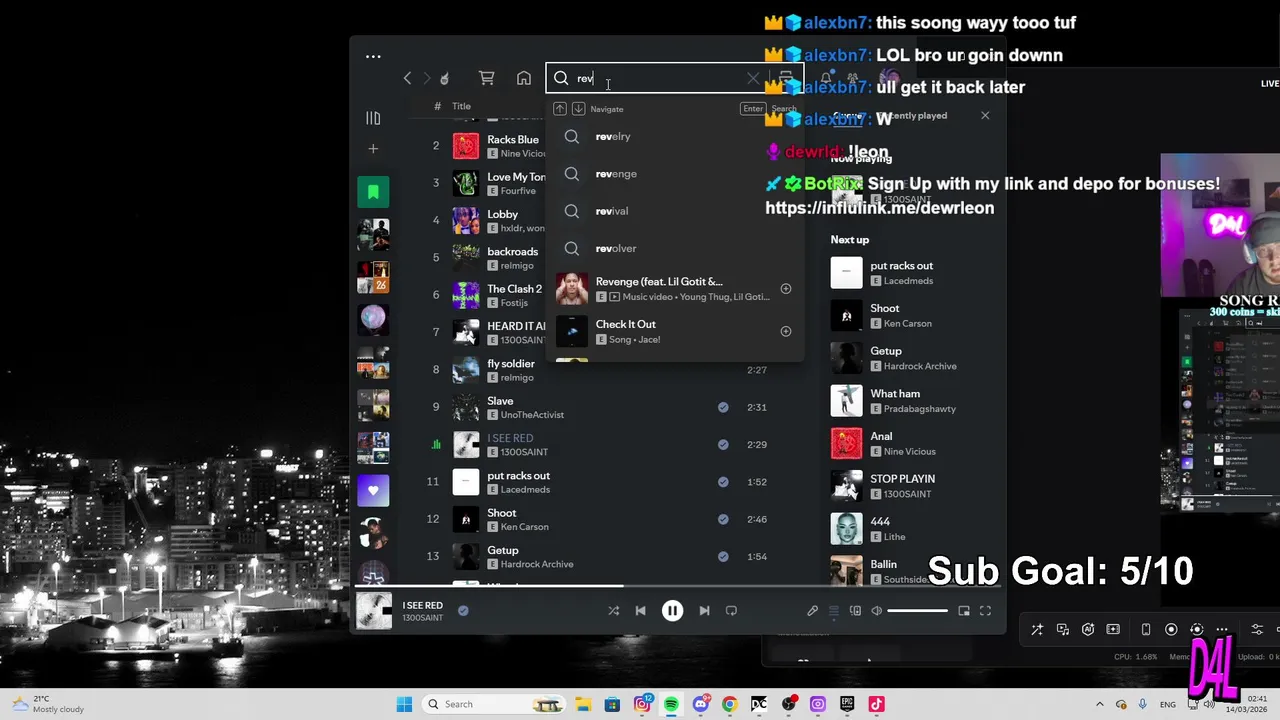Toggle saved checkmark on I SEE RED row
This screenshot has width=1280, height=720.
click(x=723, y=445)
